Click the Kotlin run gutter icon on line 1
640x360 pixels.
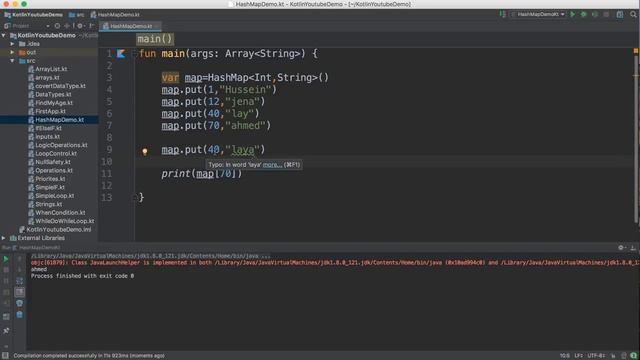coord(121,53)
